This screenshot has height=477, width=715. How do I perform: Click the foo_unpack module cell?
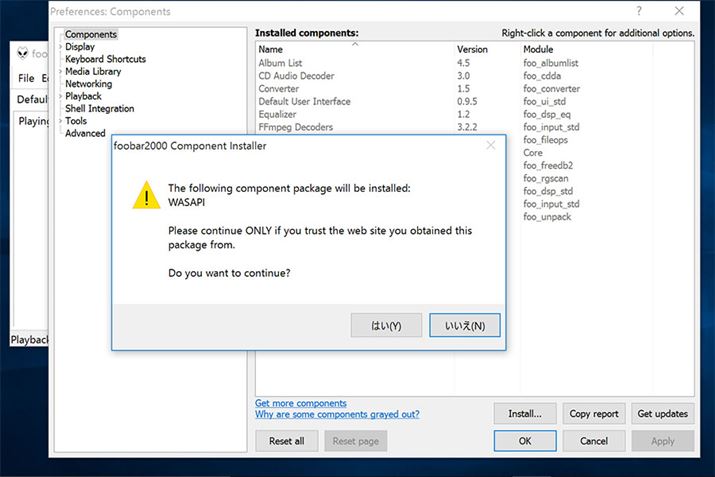547,217
